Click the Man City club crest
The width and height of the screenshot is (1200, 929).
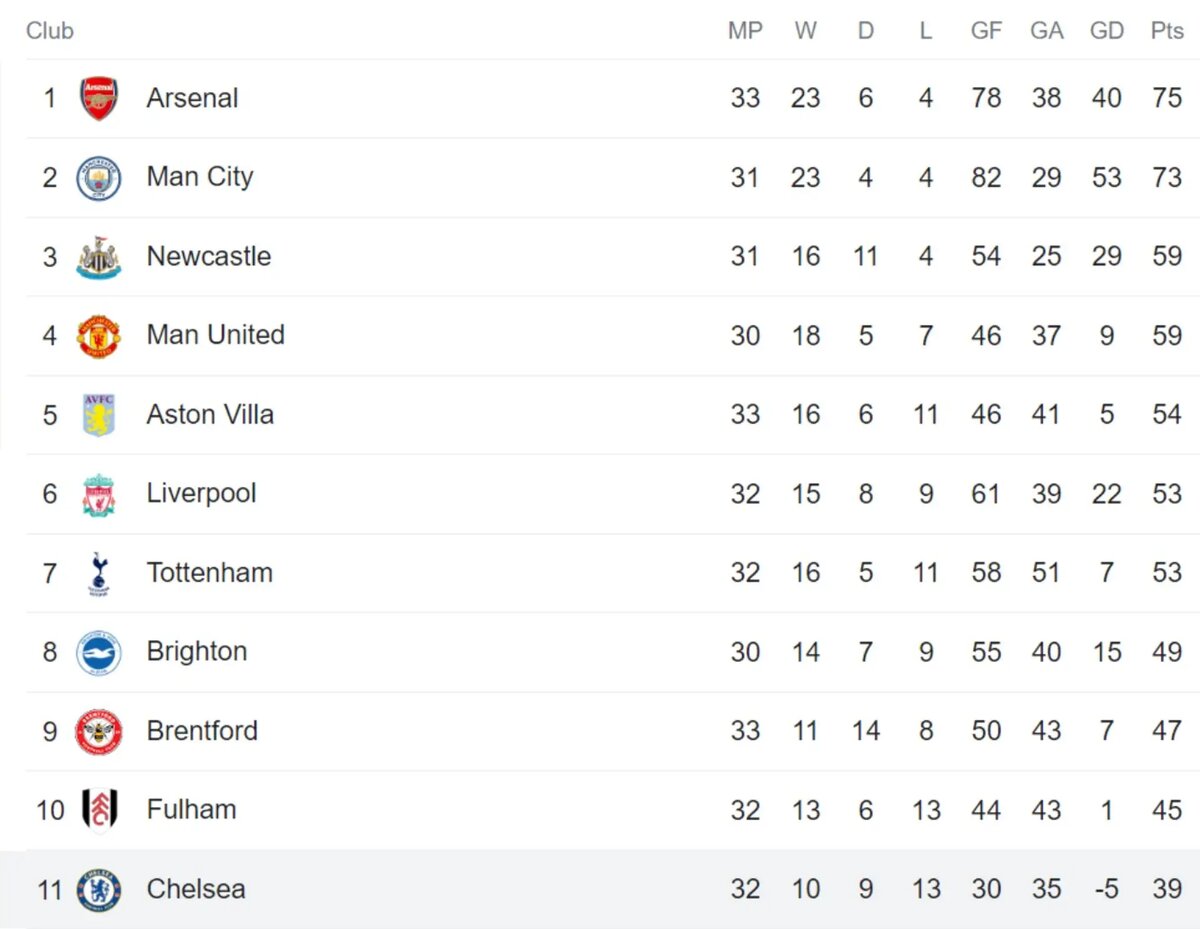(x=99, y=178)
